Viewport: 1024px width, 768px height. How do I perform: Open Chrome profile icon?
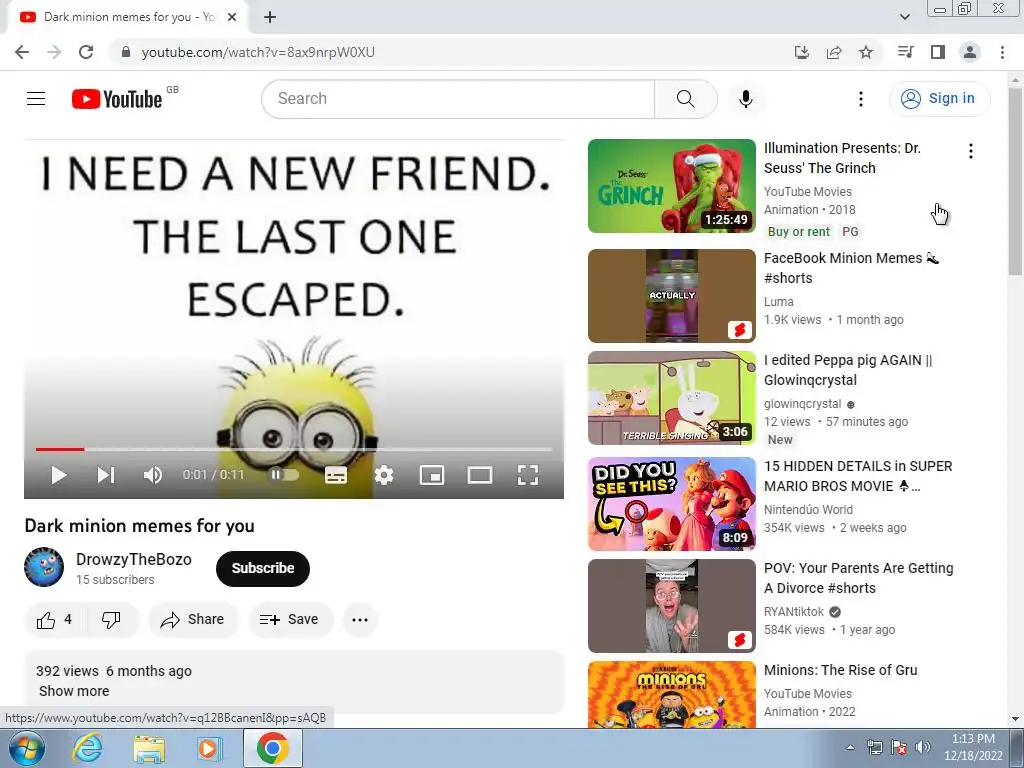(x=970, y=52)
